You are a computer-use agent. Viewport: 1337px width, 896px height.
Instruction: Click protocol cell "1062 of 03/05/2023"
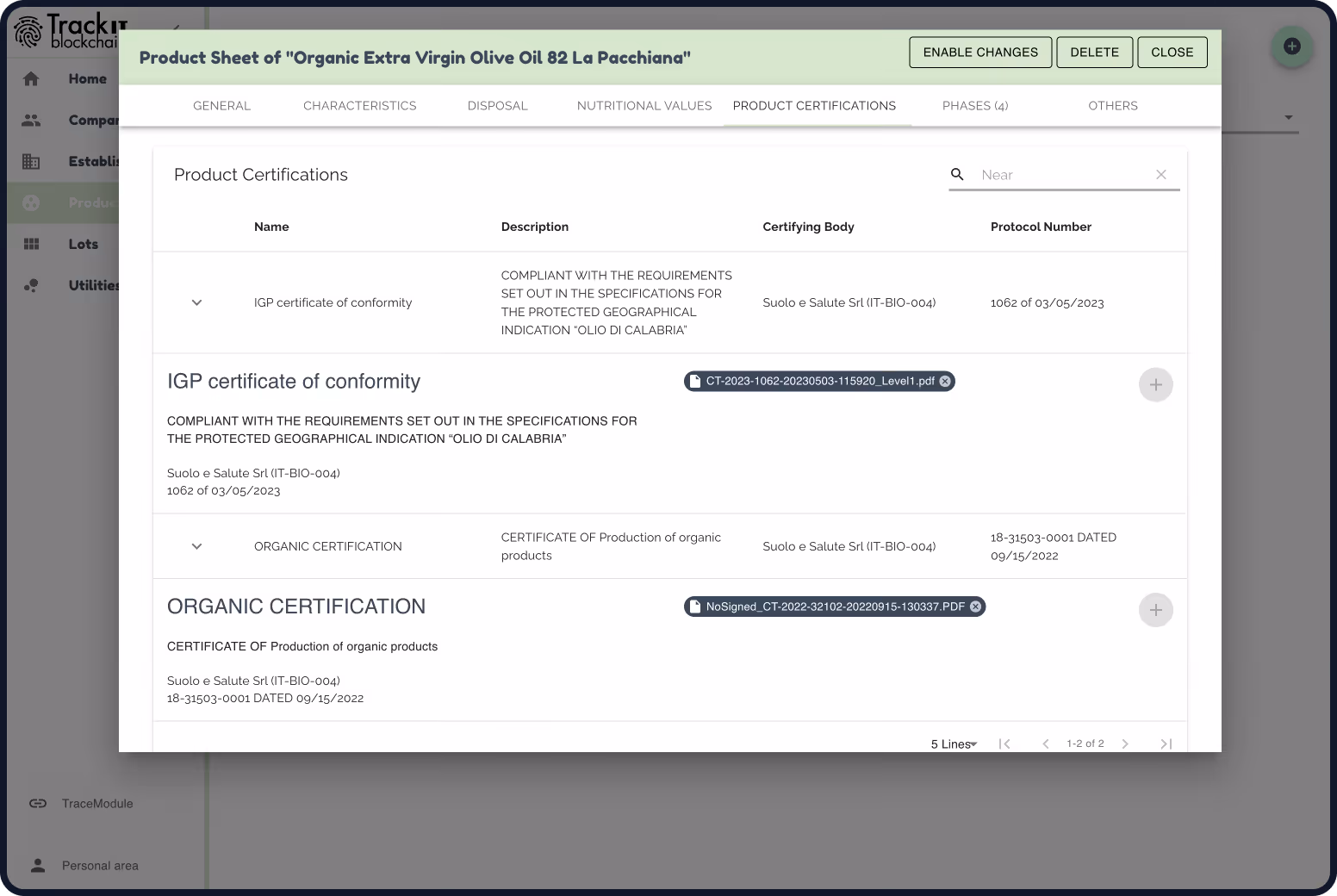point(1047,302)
